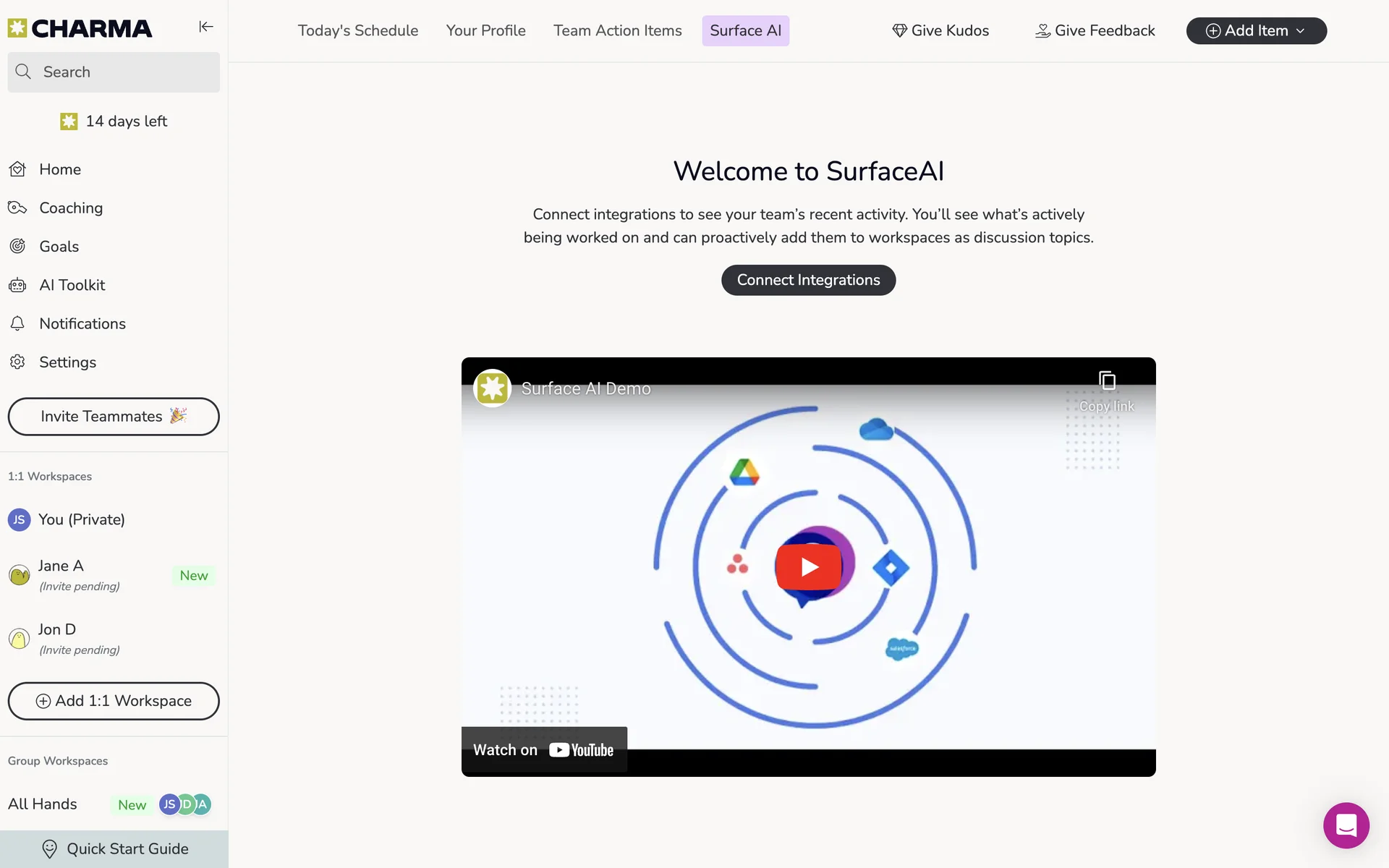This screenshot has width=1389, height=868.
Task: Open Coaching from sidebar icon
Action: click(x=18, y=208)
